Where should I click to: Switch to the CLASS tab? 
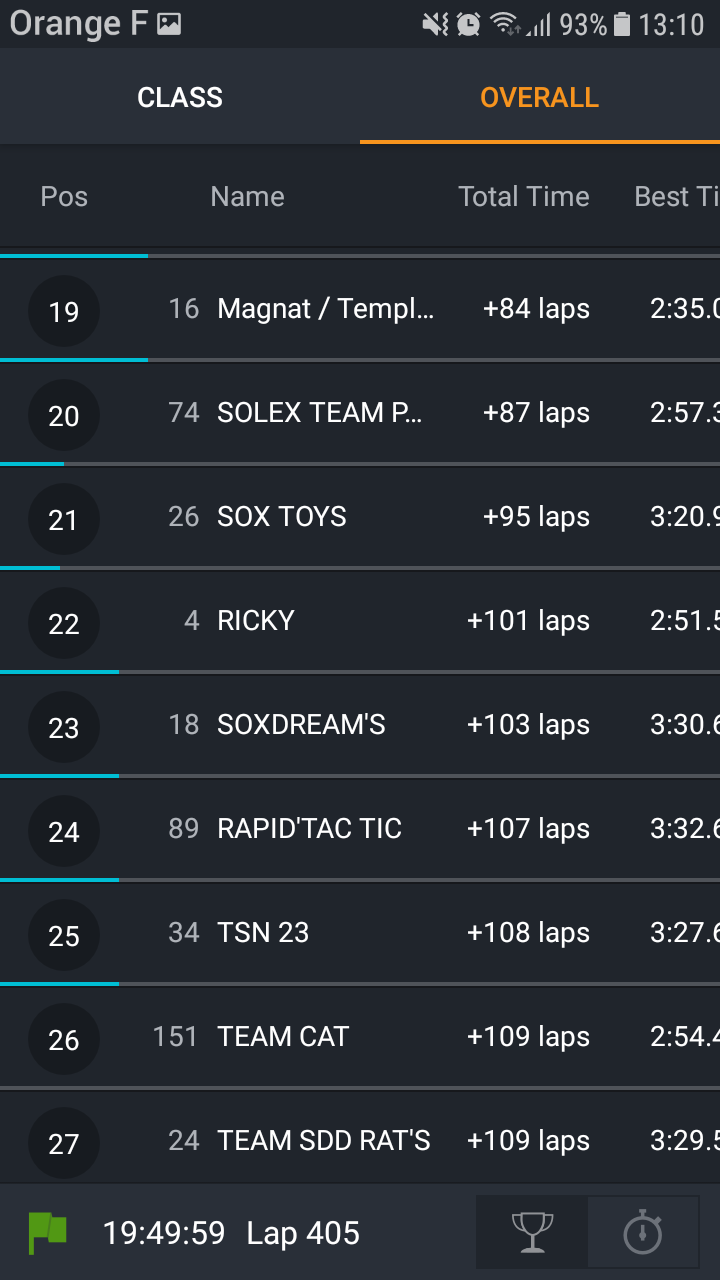(180, 97)
